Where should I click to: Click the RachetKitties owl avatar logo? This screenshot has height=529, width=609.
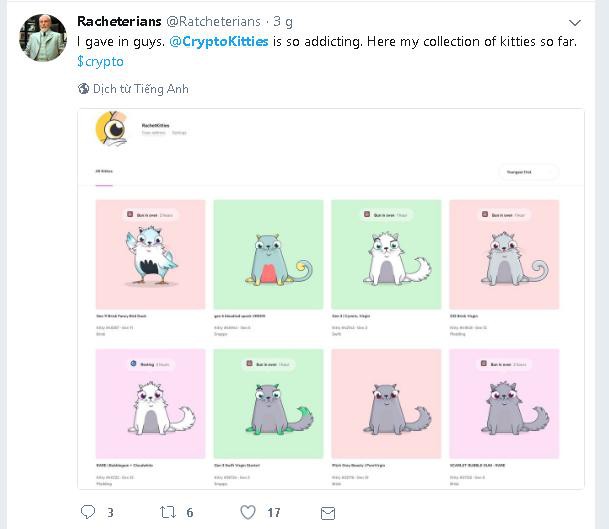pos(112,130)
